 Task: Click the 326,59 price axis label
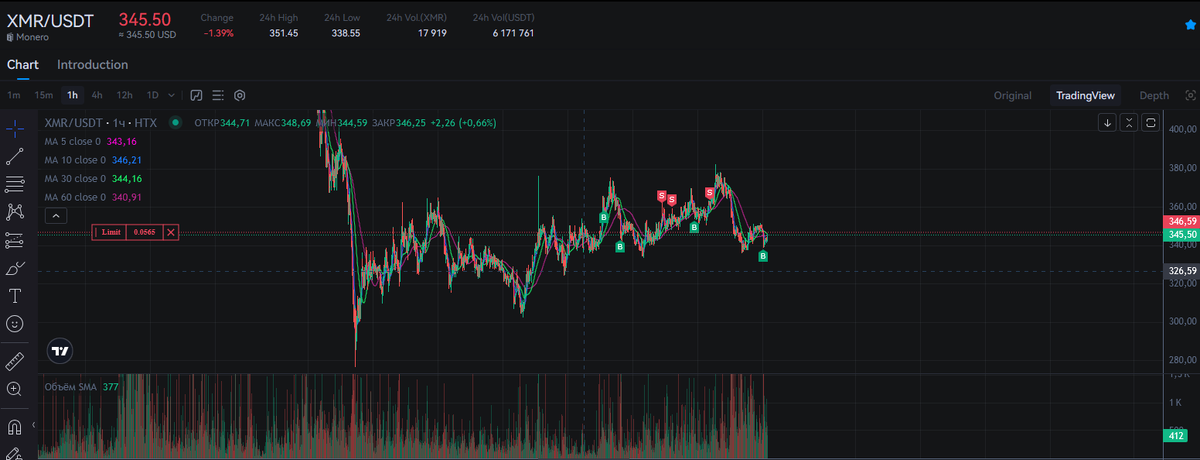point(1182,271)
